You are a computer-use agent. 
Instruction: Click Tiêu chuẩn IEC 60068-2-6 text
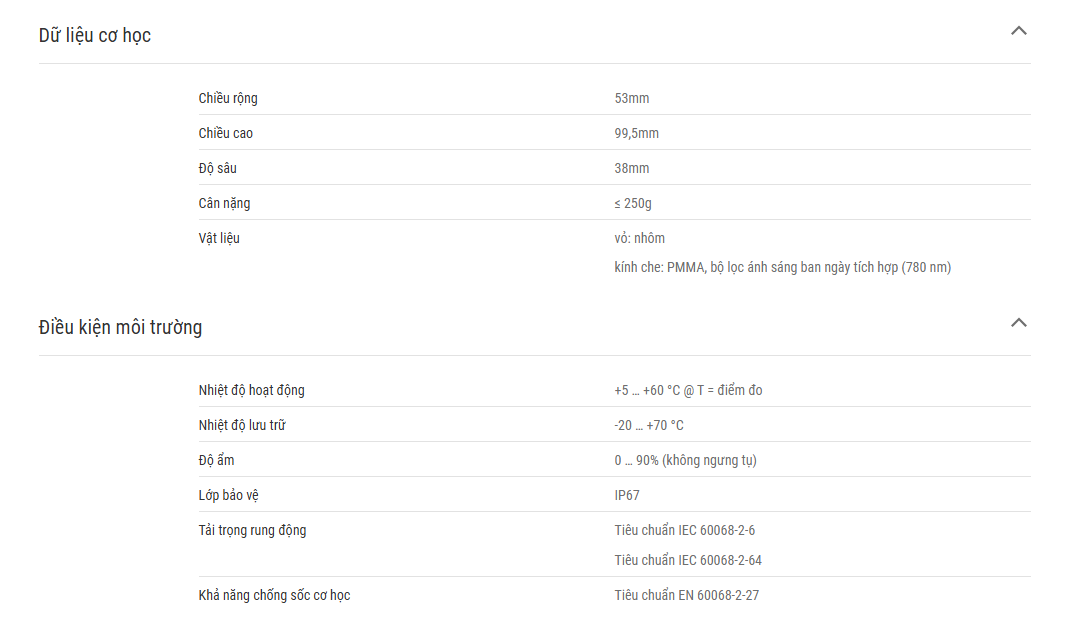coord(684,530)
